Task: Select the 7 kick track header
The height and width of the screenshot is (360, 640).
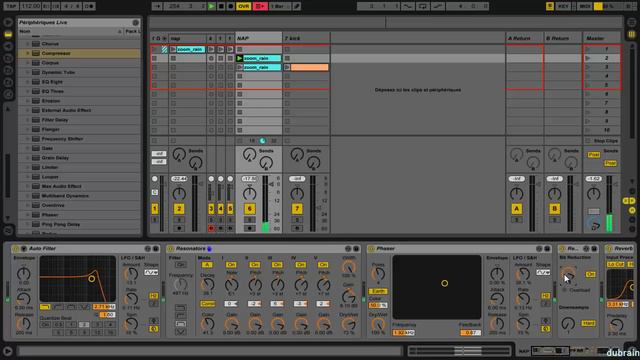Action: coord(306,38)
